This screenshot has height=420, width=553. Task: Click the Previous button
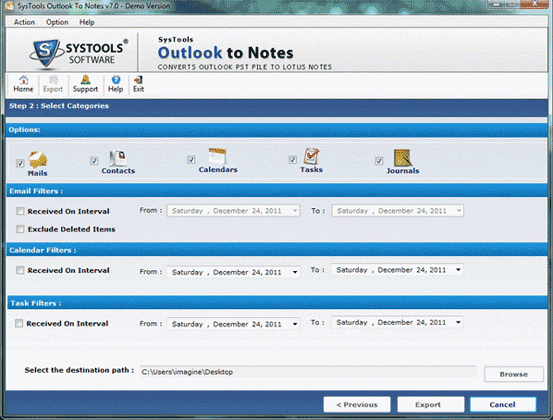pyautogui.click(x=357, y=404)
